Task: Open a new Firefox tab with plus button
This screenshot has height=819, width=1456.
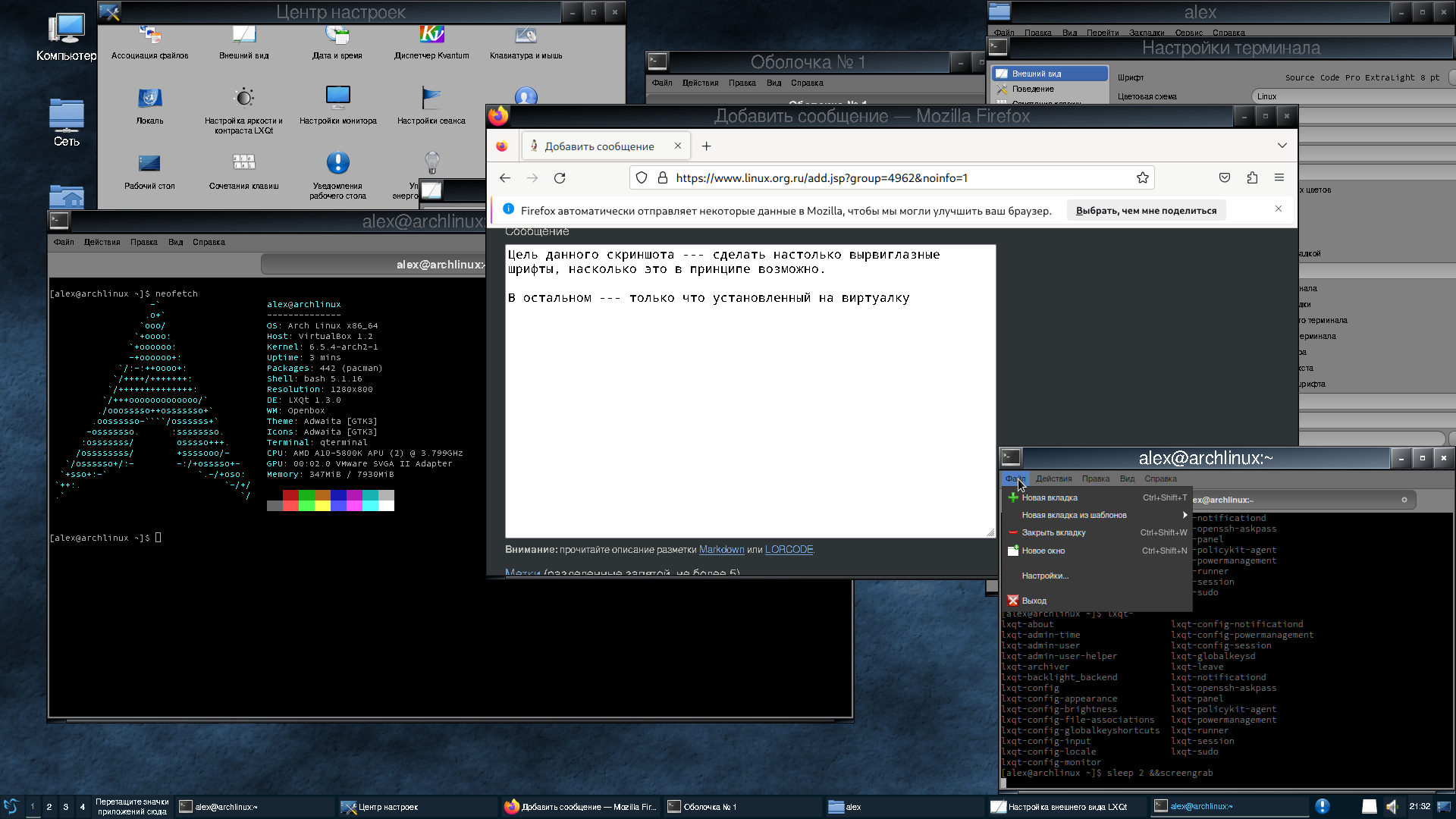Action: pyautogui.click(x=706, y=146)
